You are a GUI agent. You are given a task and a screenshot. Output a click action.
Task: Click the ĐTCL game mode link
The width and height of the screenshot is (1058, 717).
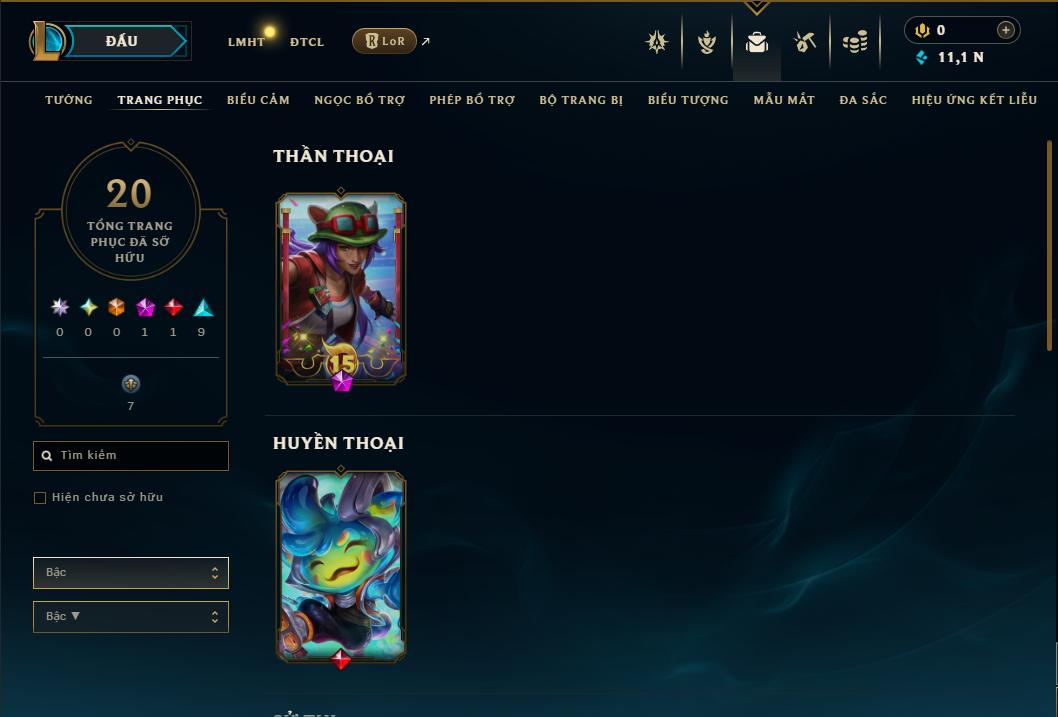coord(307,42)
